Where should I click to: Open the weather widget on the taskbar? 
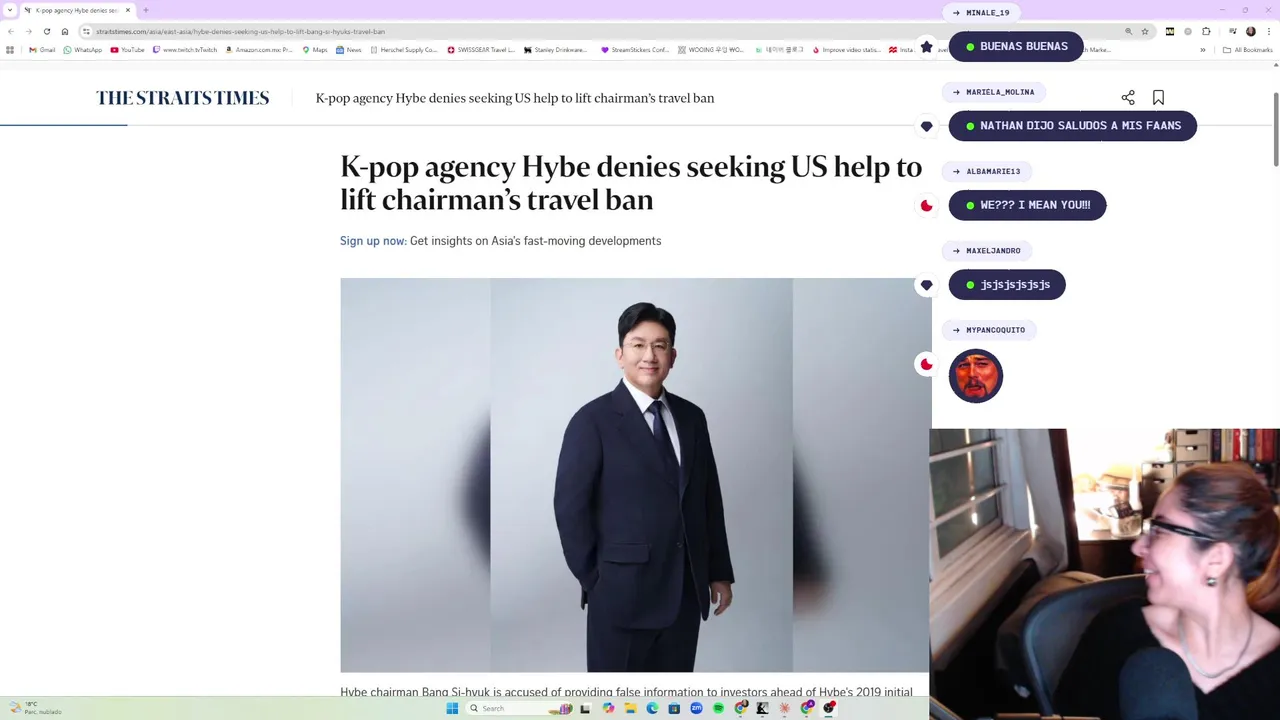(35, 707)
